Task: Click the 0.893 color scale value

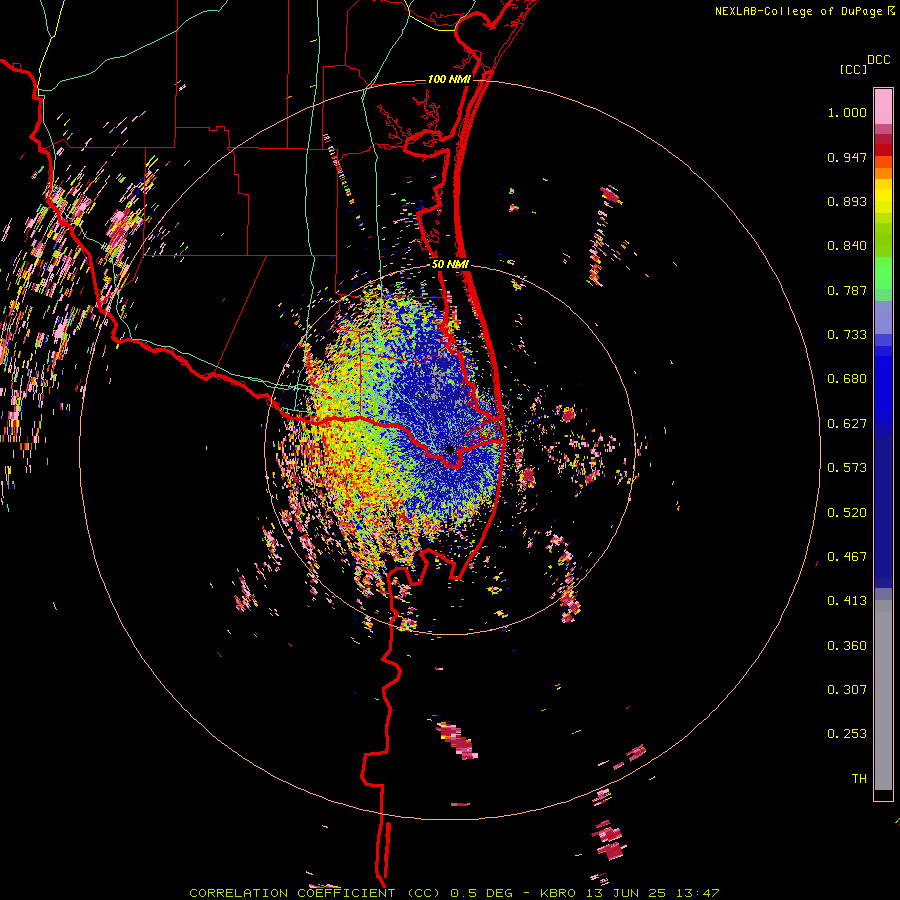Action: 847,201
